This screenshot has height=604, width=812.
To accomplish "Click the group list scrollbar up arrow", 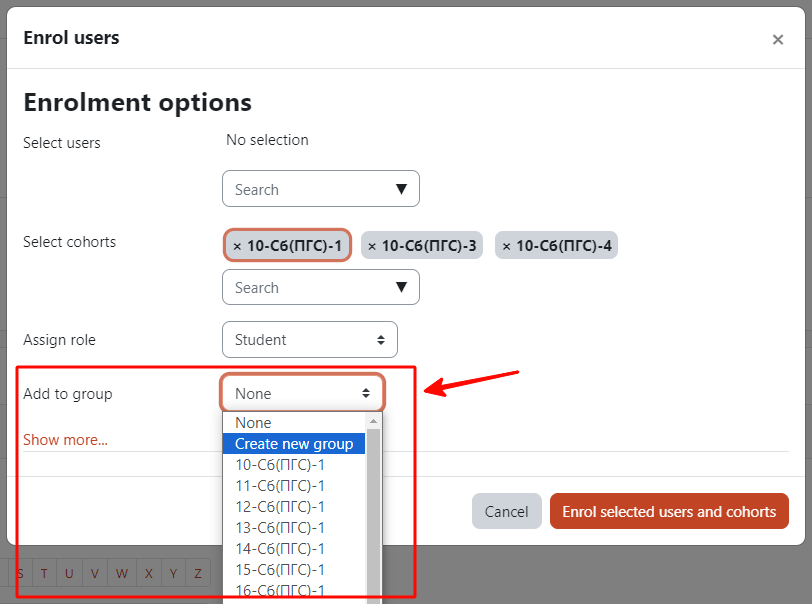I will 373,421.
